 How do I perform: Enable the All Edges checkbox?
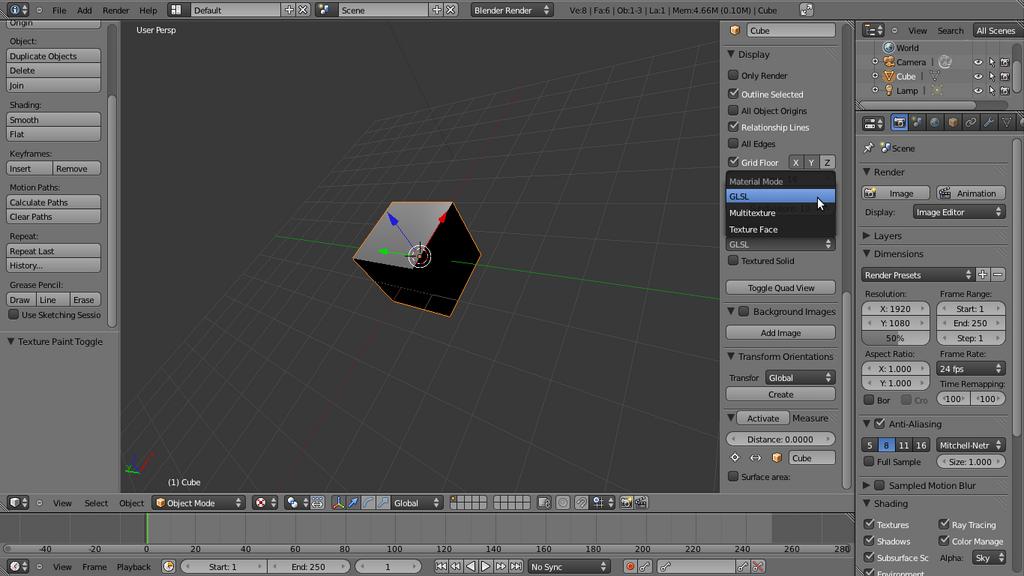pos(733,144)
